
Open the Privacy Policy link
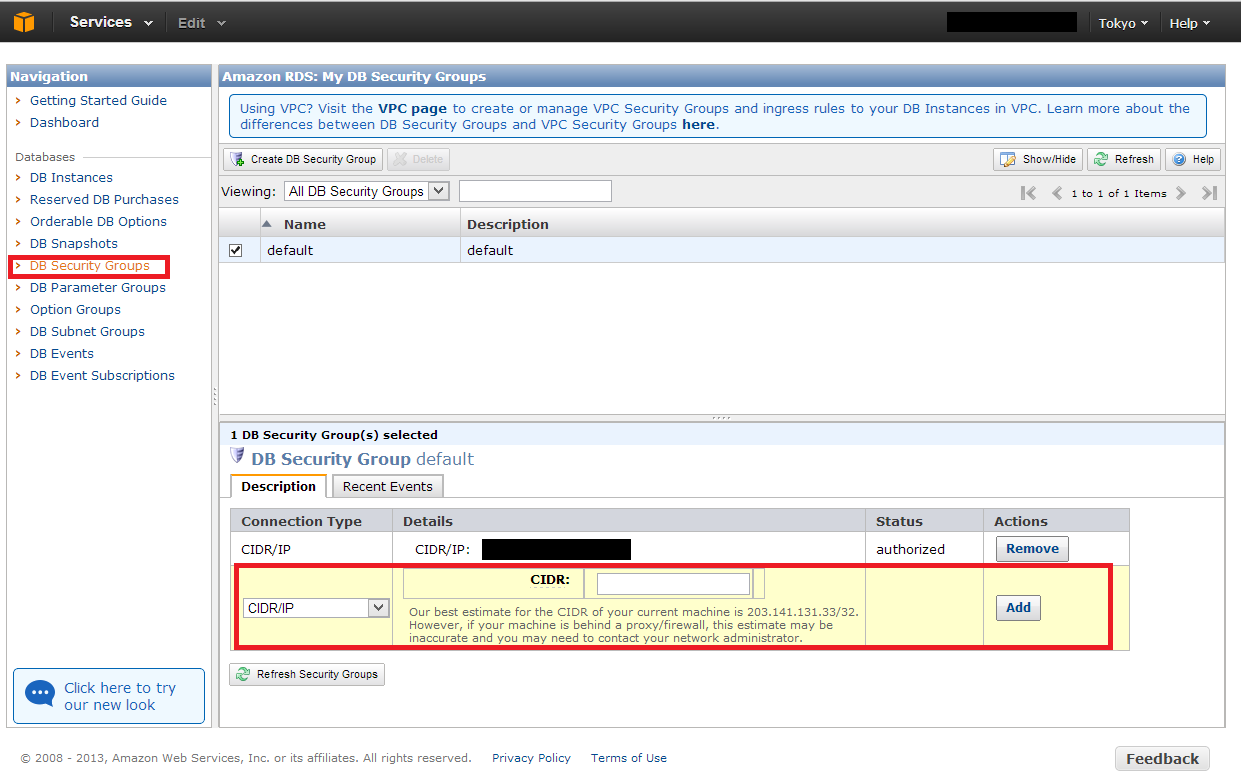click(531, 758)
